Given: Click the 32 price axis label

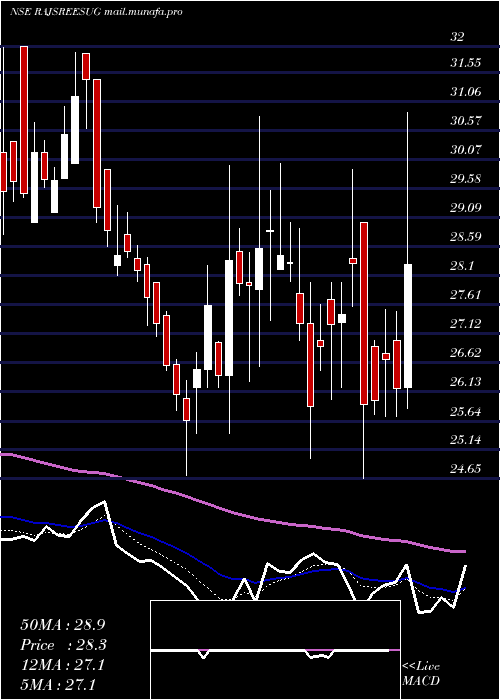Looking at the screenshot, I should (x=457, y=37).
